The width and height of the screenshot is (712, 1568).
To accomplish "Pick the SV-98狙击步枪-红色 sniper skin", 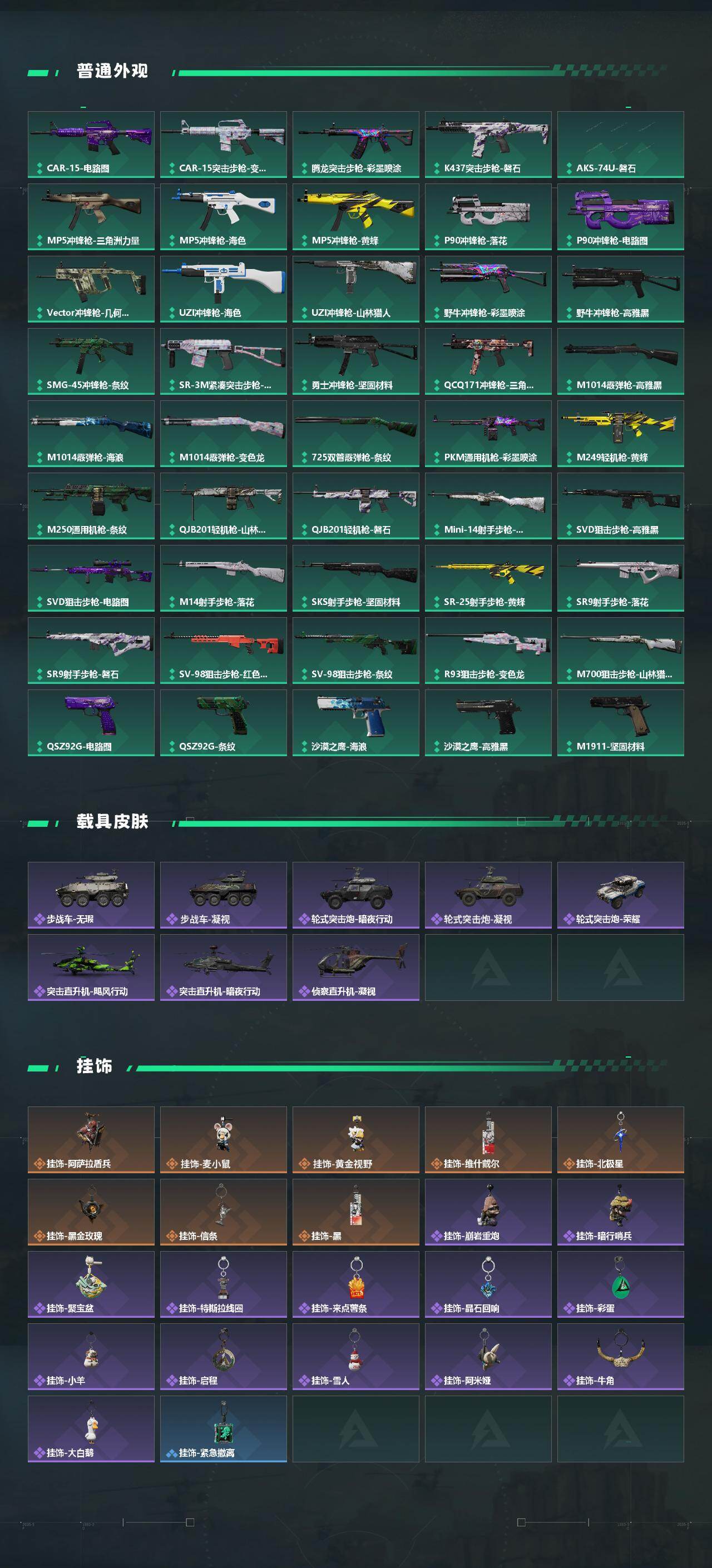I will pos(224,651).
